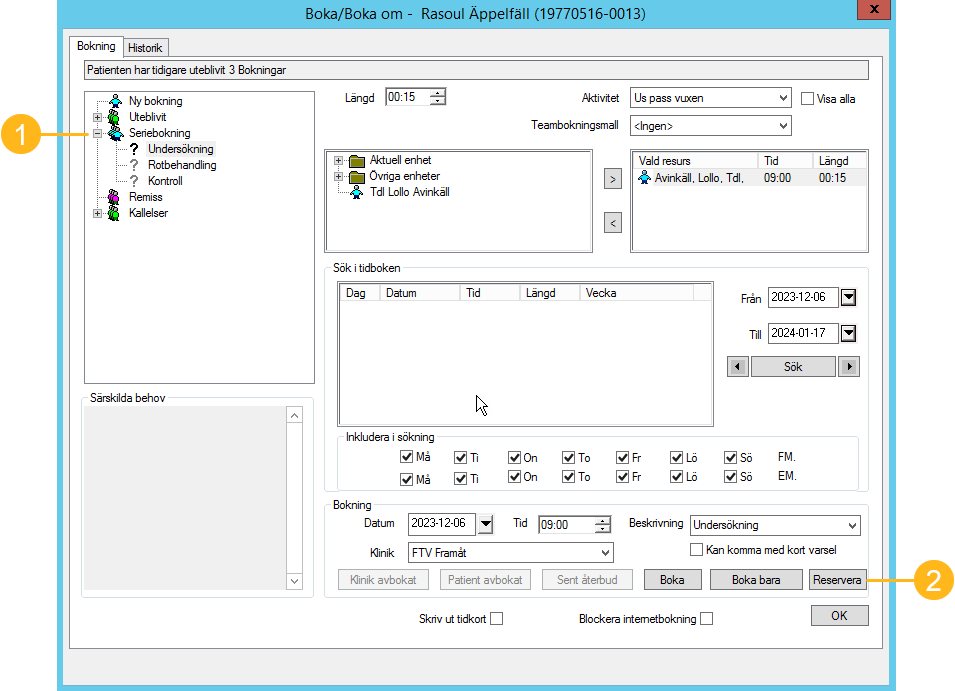The image size is (955, 691).
Task: Open the Från date calendar picker
Action: tap(849, 298)
